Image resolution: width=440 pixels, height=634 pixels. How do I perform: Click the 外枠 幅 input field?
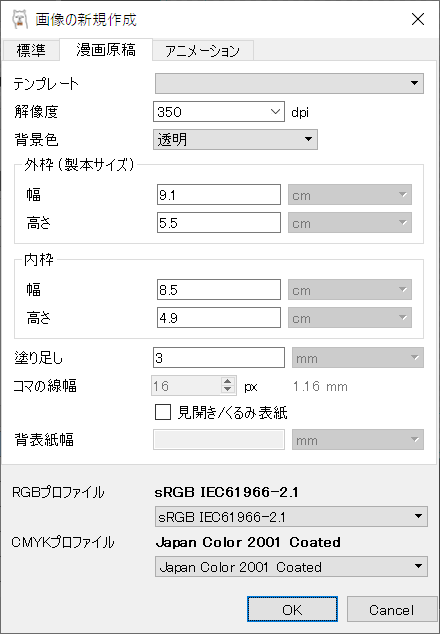(219, 195)
